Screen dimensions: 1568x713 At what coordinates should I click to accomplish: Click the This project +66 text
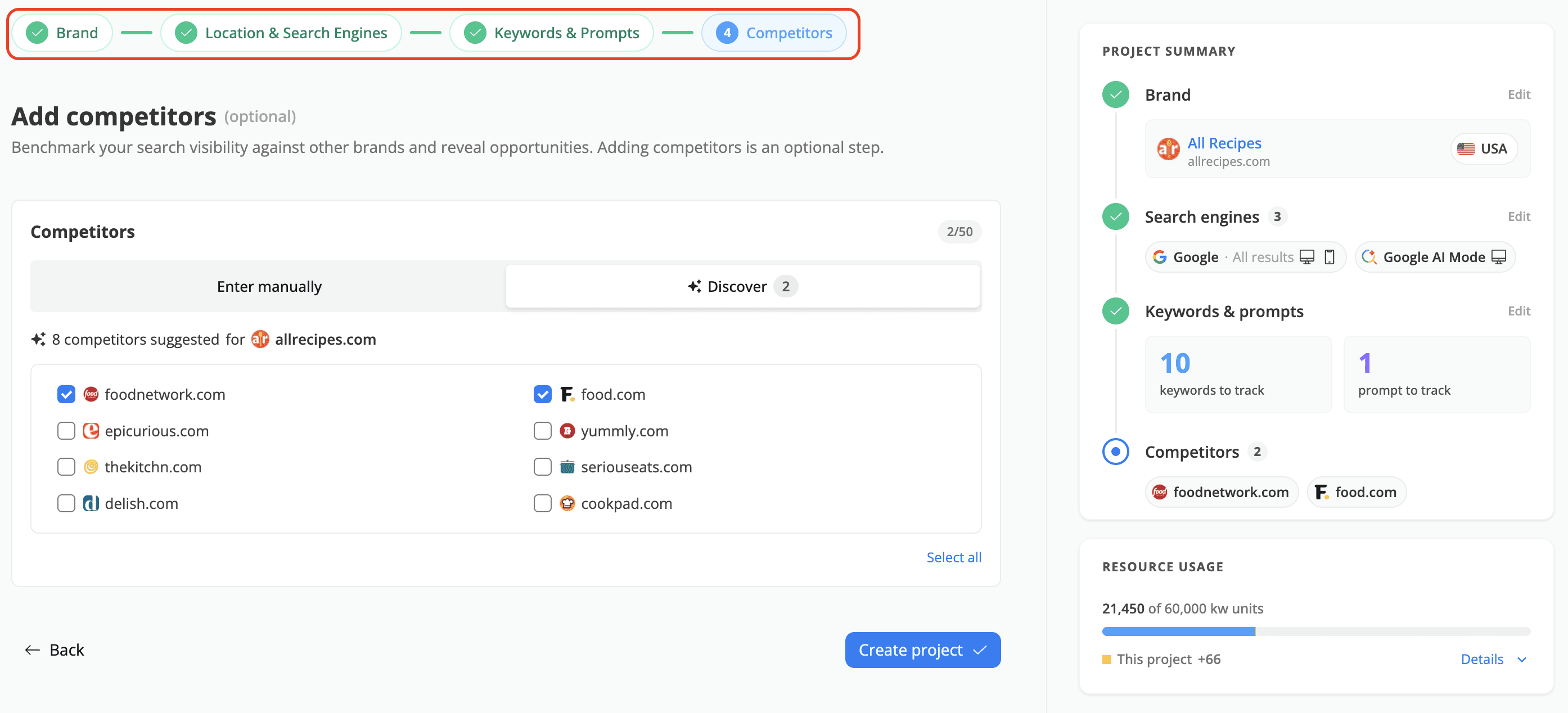point(1169,660)
